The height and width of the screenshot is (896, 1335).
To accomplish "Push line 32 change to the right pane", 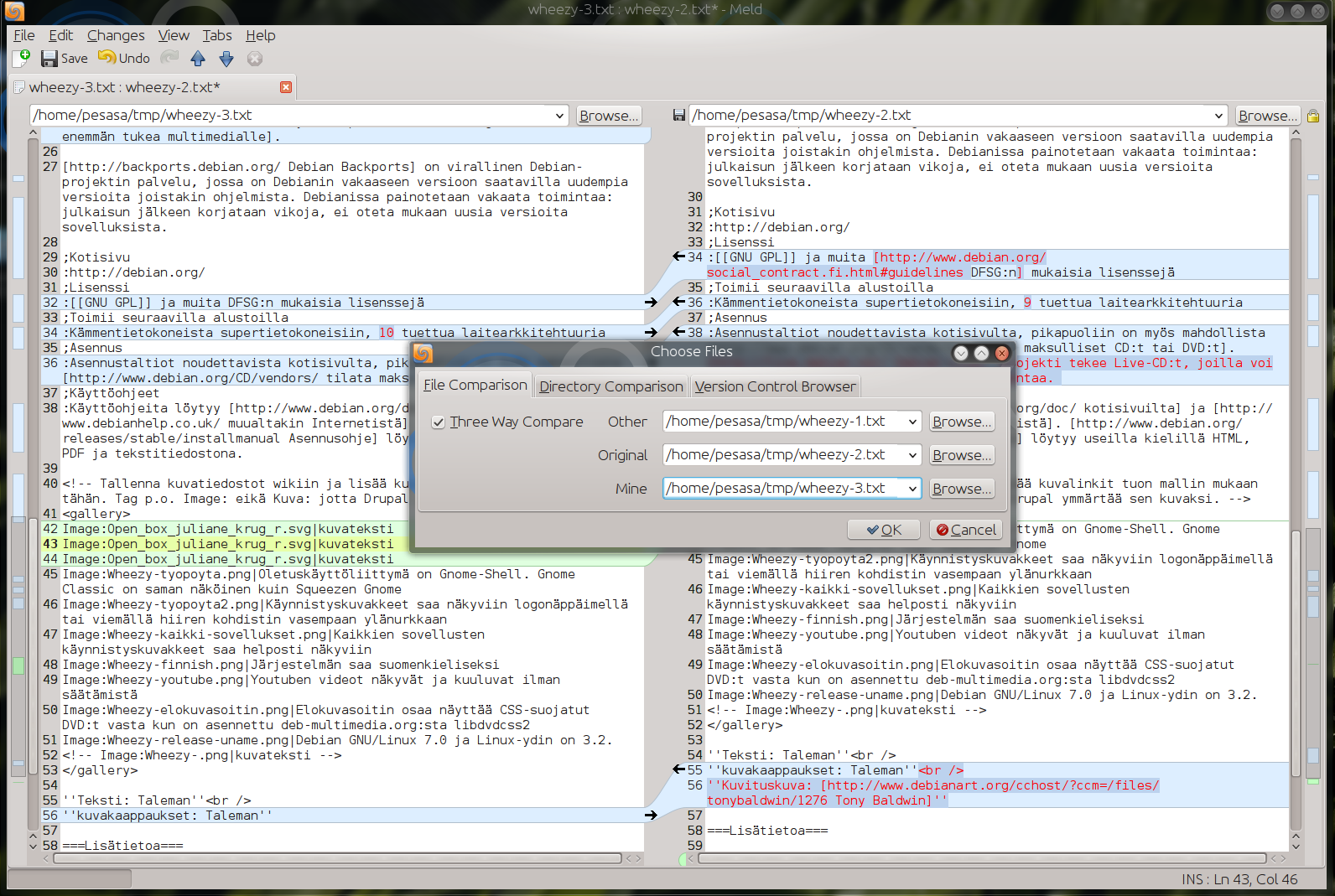I will pyautogui.click(x=651, y=302).
